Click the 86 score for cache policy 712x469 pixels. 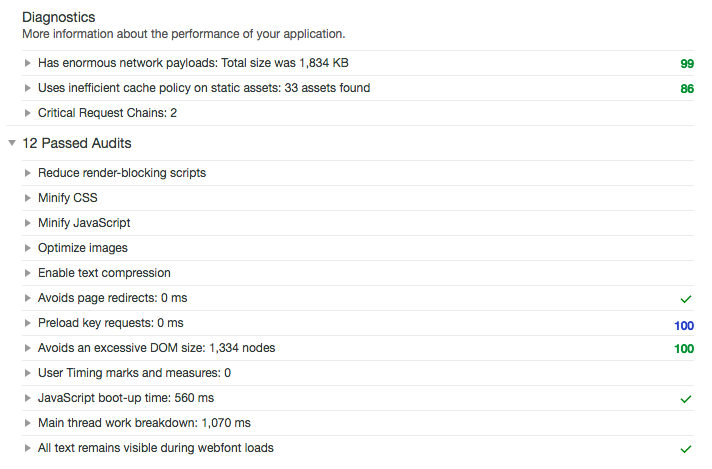click(x=687, y=89)
